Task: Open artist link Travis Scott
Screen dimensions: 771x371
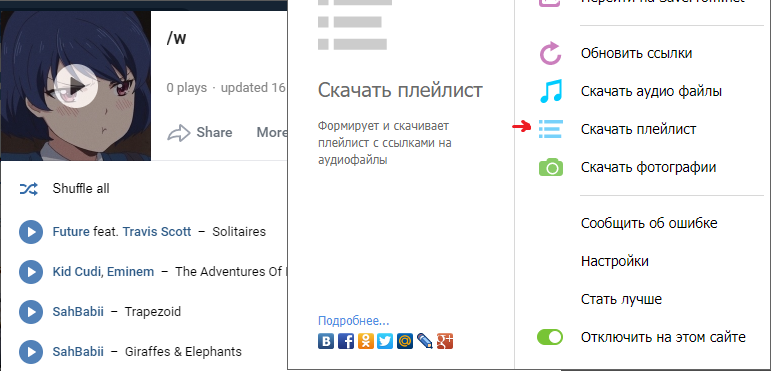Action: coord(157,231)
